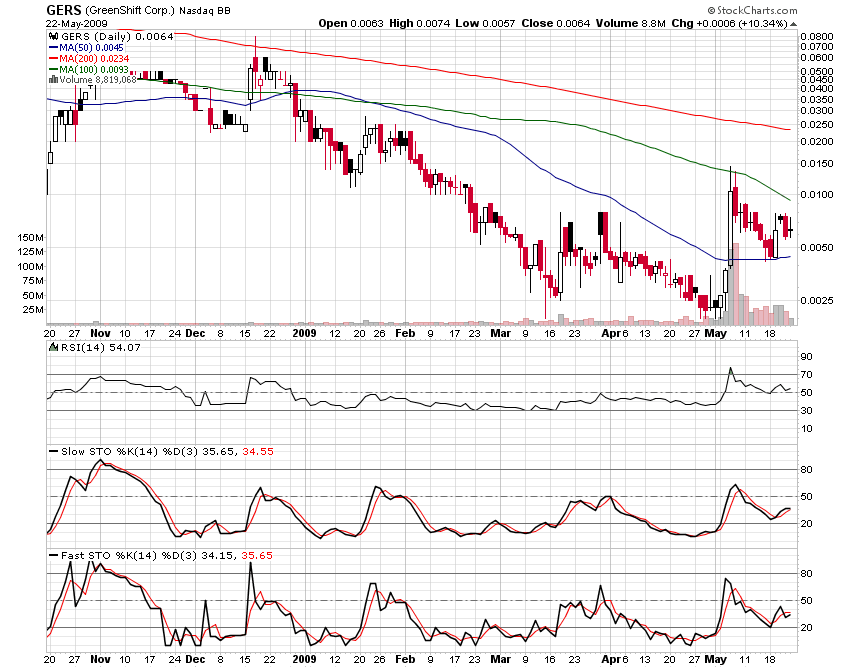The image size is (850, 668).
Task: Click the 0.0150 price axis label
Action: pos(816,164)
